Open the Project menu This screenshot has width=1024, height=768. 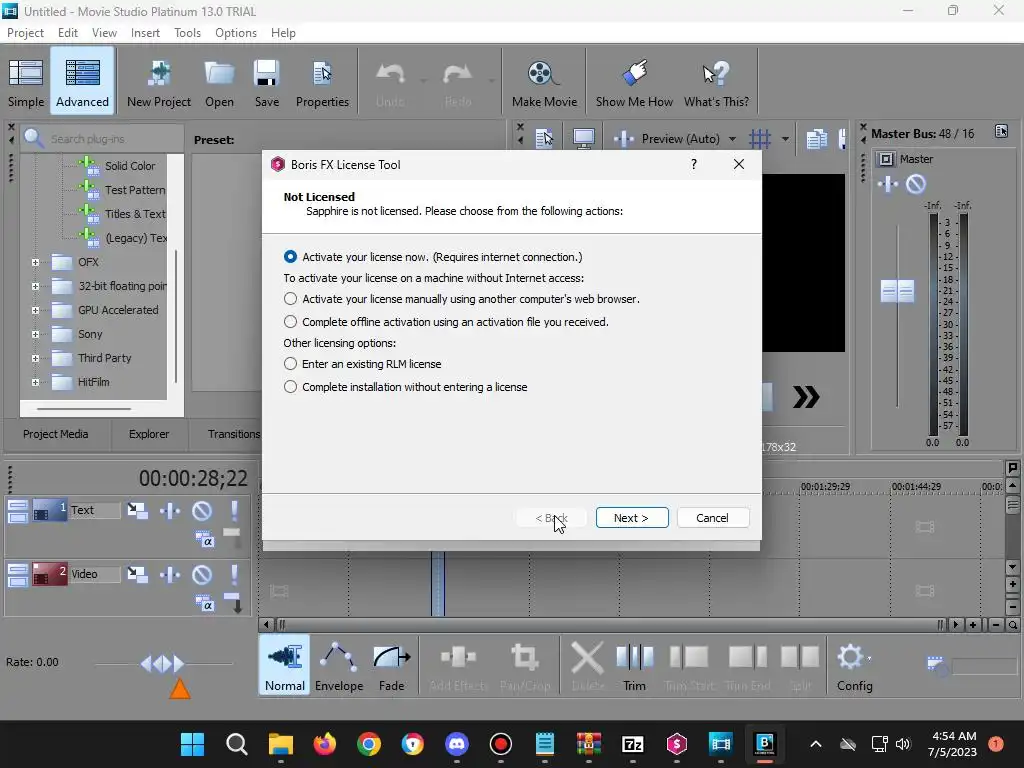click(x=25, y=33)
